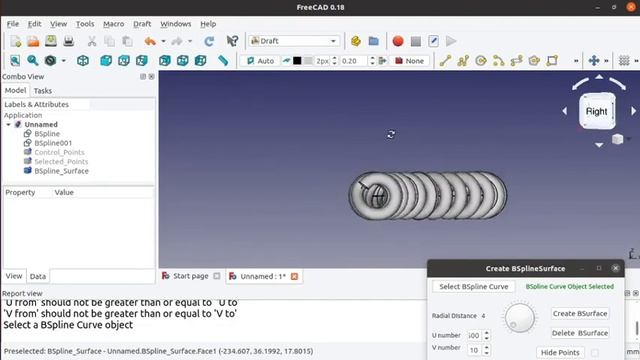Activate the What's This help pointer
640x360 pixels.
point(232,41)
